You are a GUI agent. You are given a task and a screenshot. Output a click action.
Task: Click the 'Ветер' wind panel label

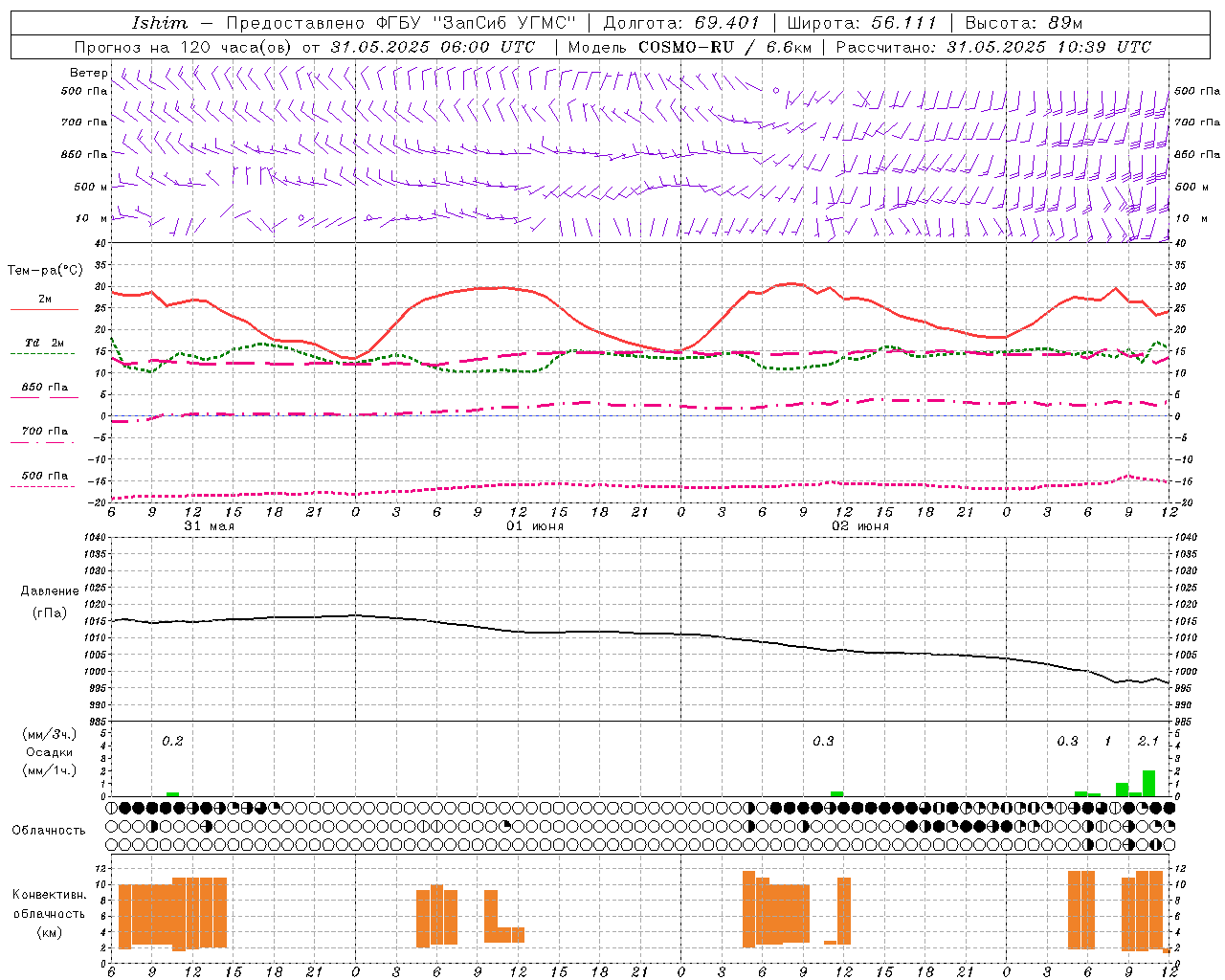click(x=89, y=73)
